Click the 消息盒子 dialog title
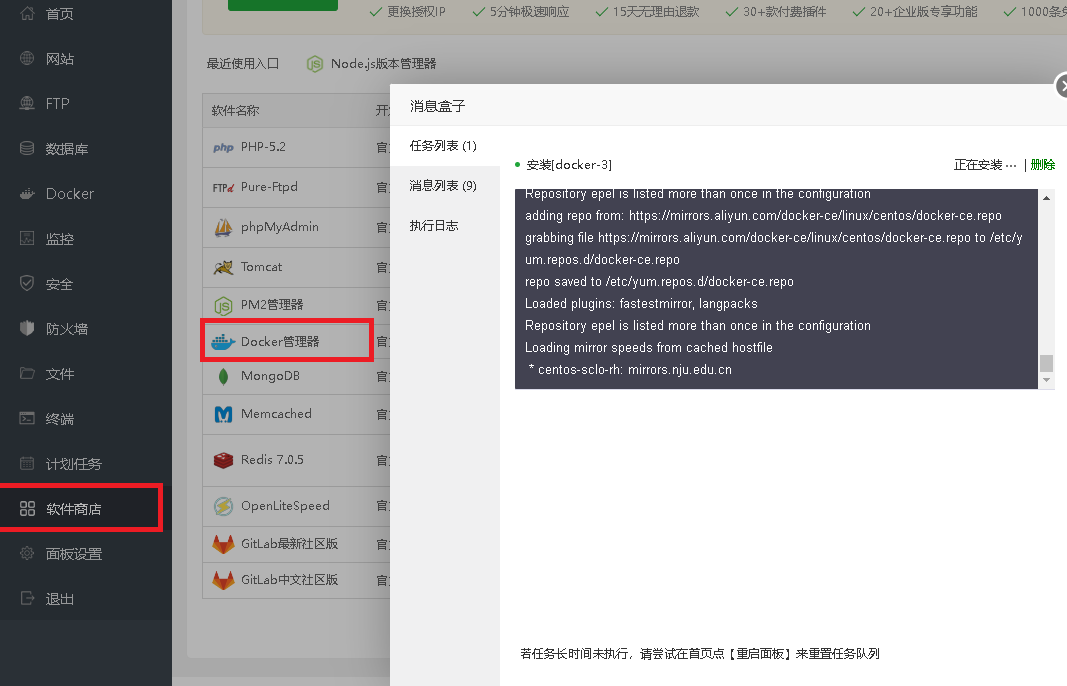Image resolution: width=1067 pixels, height=686 pixels. point(438,106)
